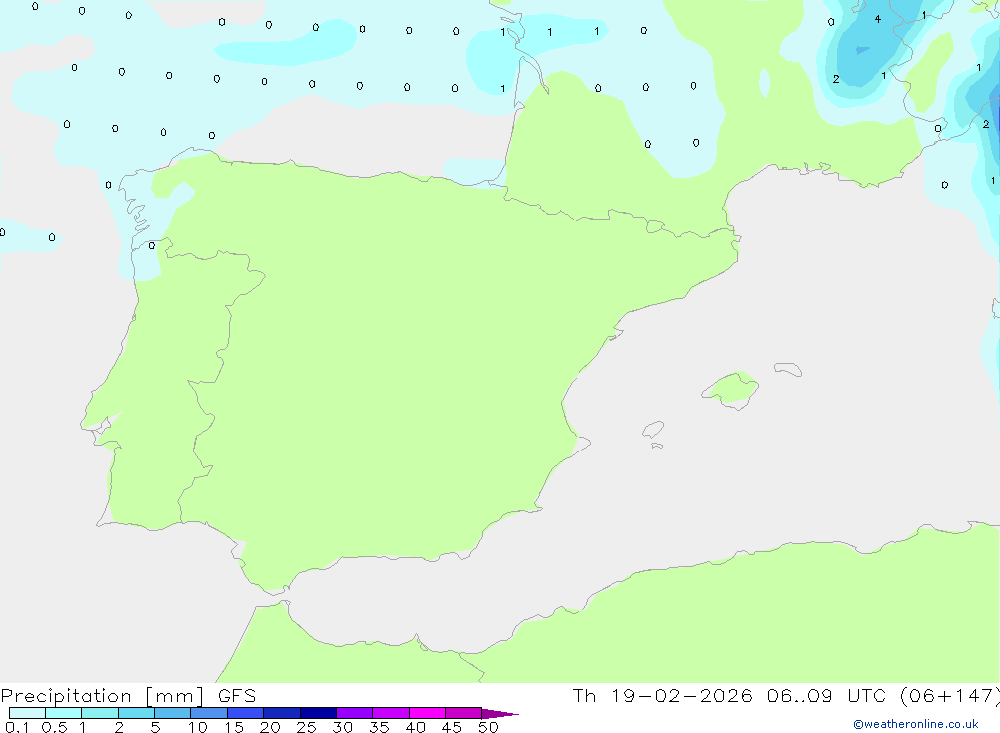This screenshot has width=1000, height=733.
Task: Click legend value label "15"
Action: [234, 727]
